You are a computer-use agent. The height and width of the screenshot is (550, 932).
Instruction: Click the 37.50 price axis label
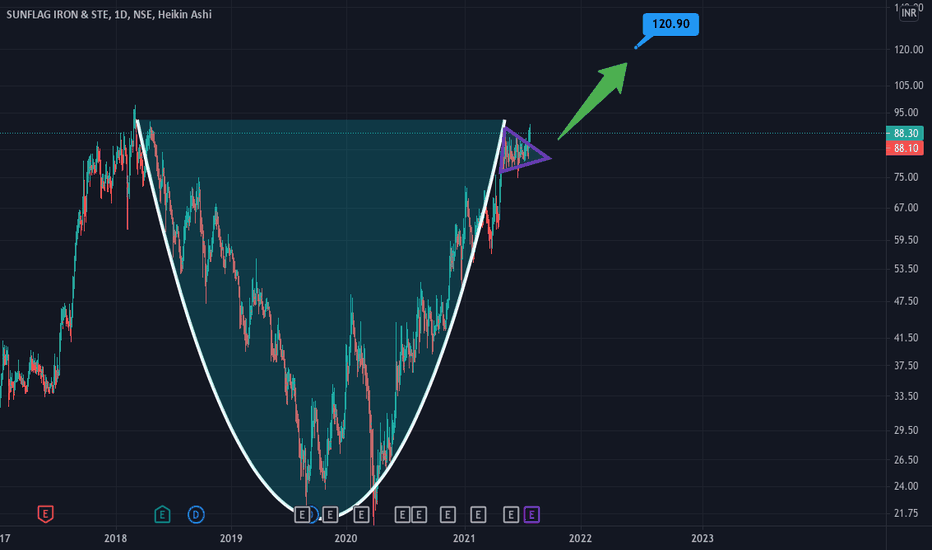click(x=906, y=366)
